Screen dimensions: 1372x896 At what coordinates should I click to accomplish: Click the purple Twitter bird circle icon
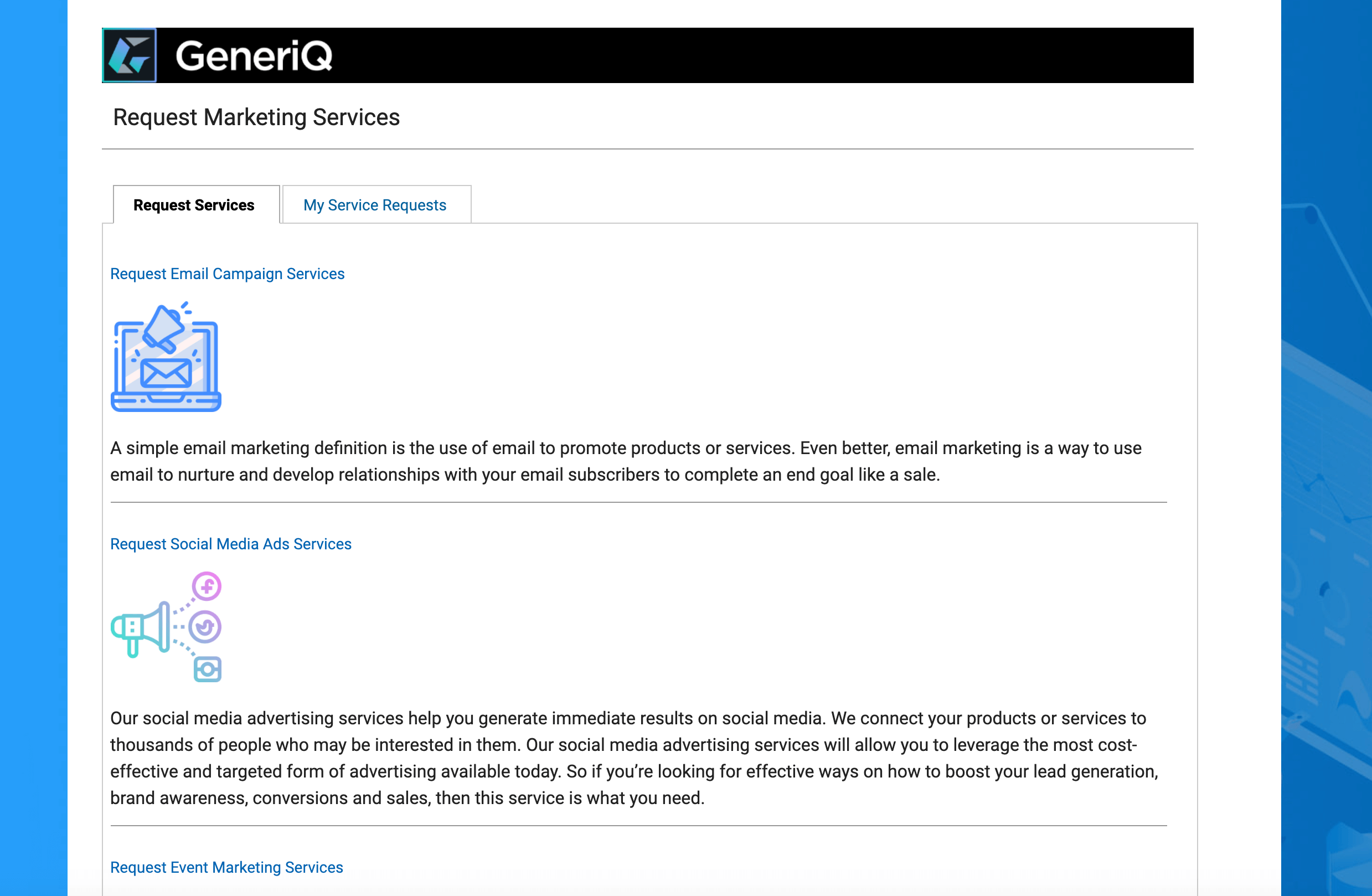pos(205,626)
